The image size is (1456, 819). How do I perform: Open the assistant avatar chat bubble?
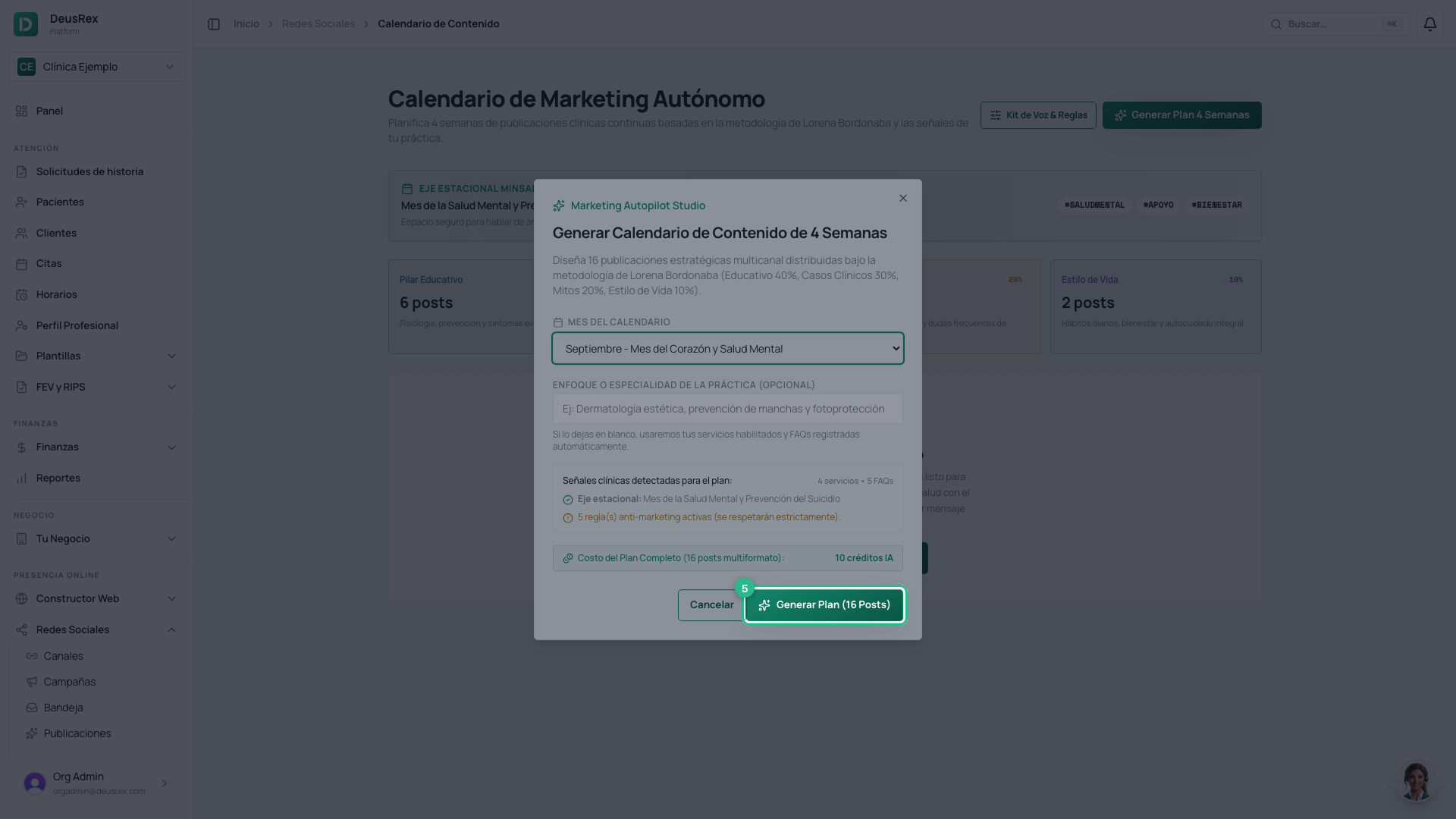point(1416,781)
